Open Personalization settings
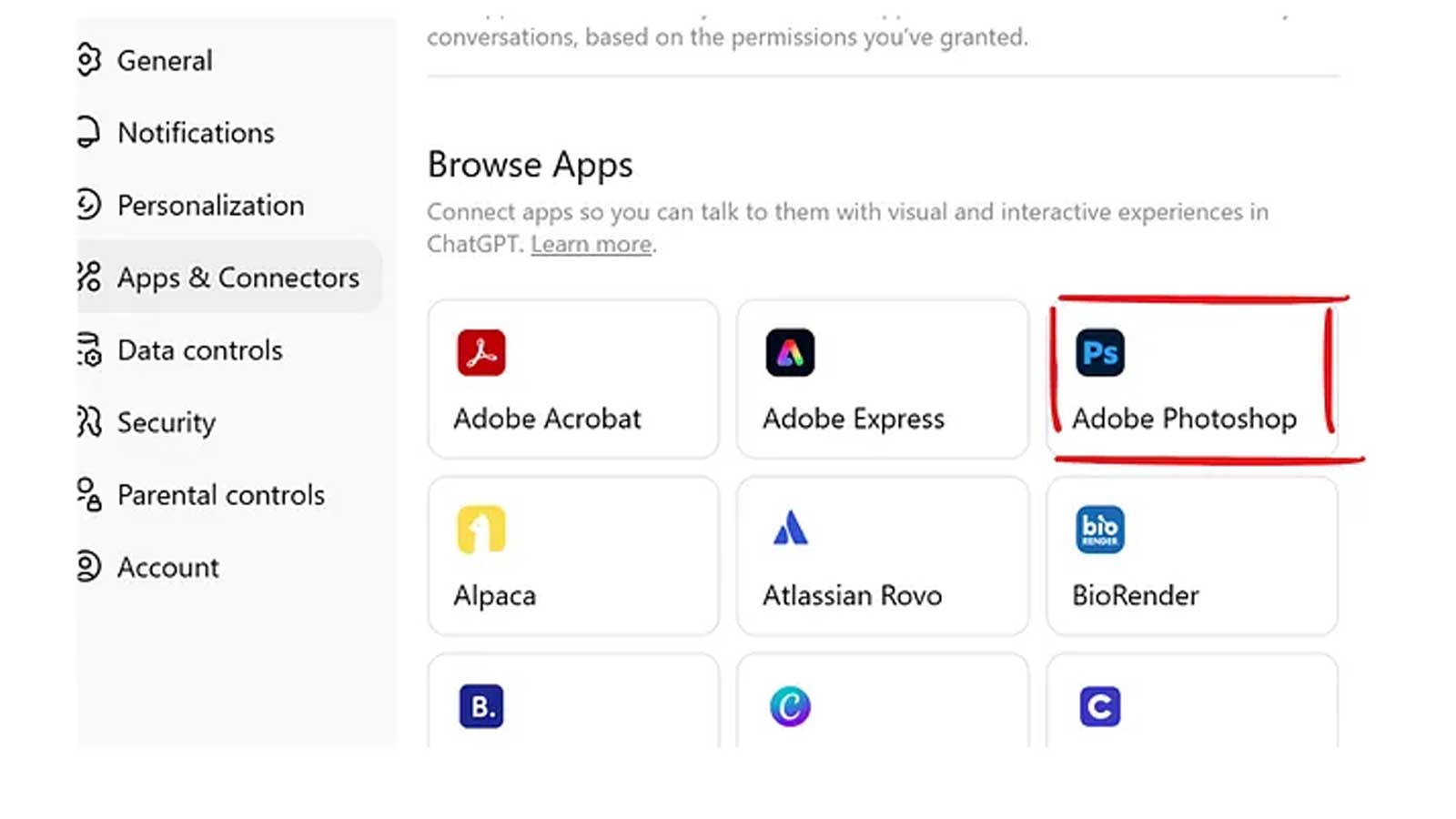Viewport: 1456px width, 819px height. click(210, 206)
